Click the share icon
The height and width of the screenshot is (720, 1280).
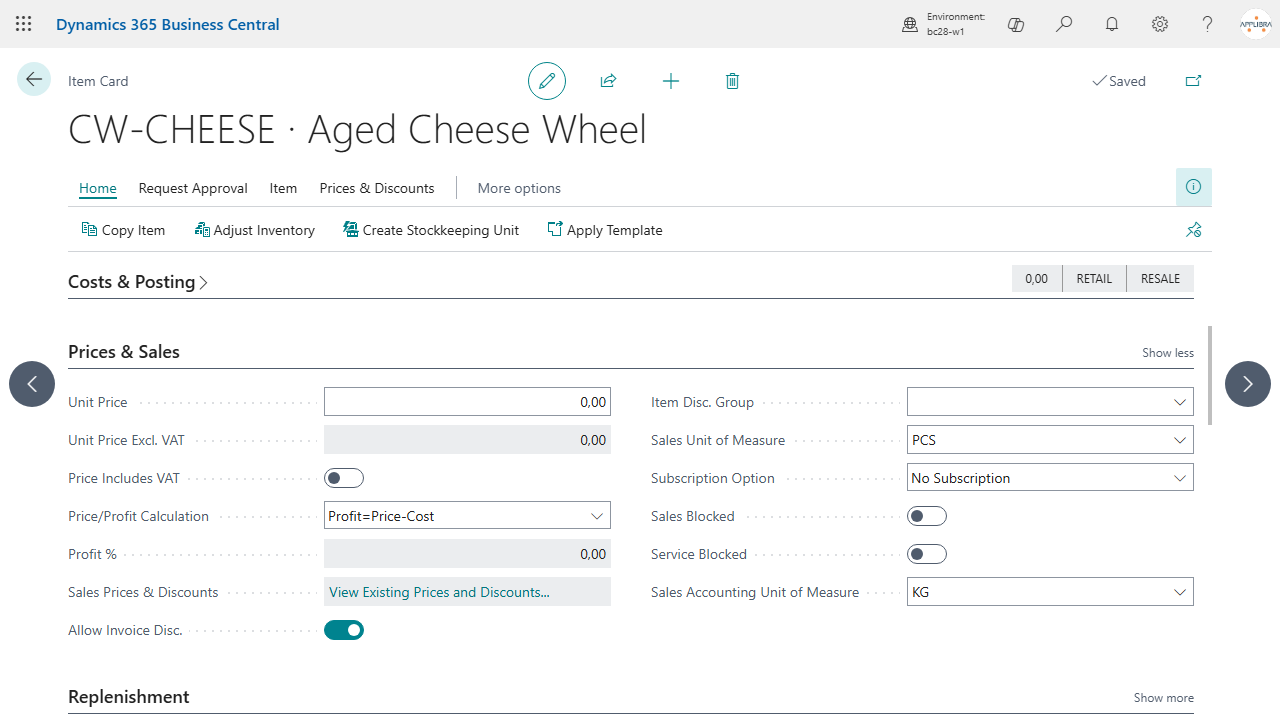[x=608, y=81]
